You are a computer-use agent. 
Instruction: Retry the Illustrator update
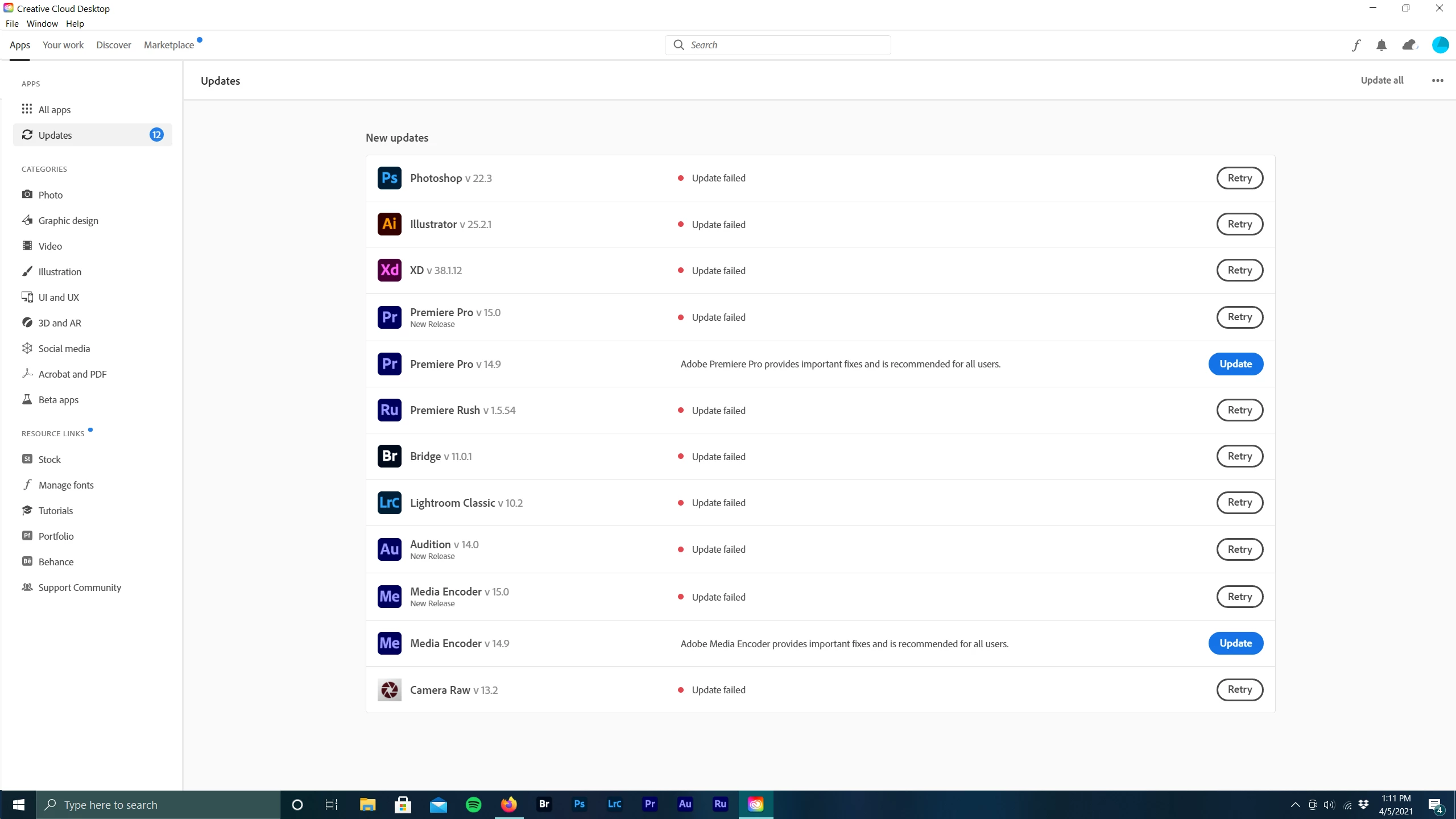point(1239,224)
